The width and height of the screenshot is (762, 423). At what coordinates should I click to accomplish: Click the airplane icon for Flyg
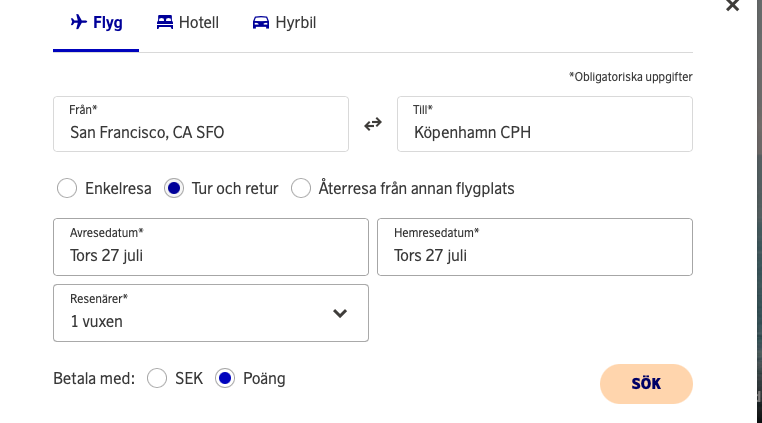click(x=79, y=22)
